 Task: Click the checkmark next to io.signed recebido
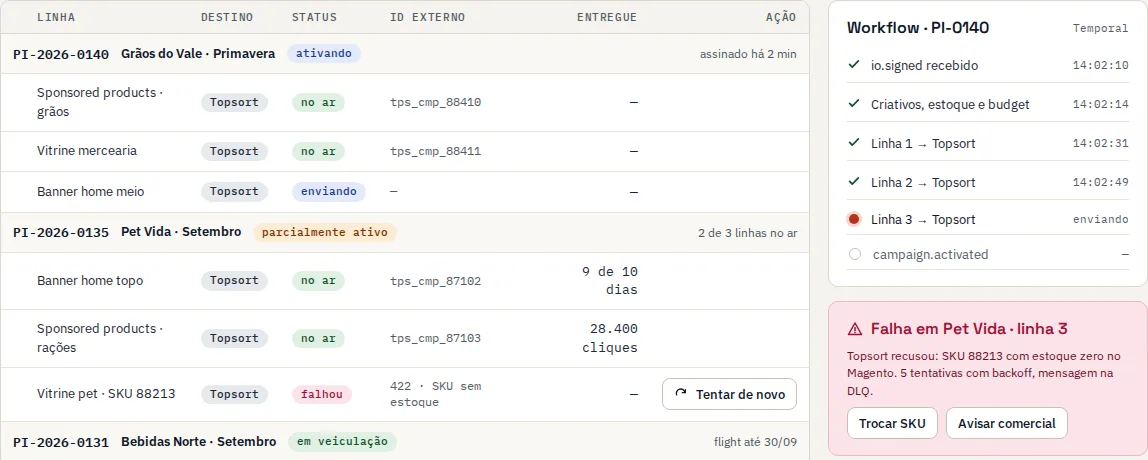click(854, 65)
